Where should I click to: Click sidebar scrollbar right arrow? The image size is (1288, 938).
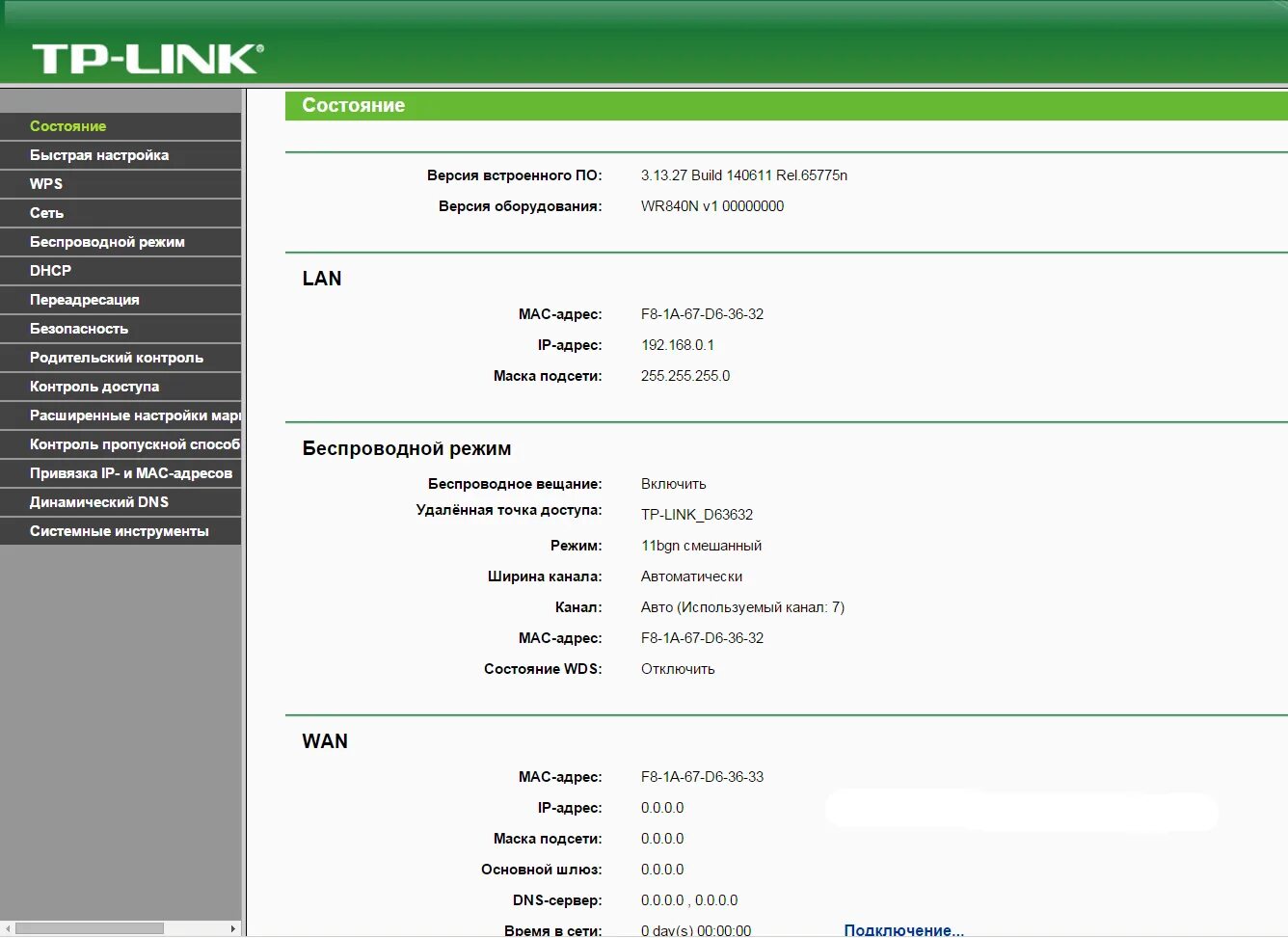(232, 928)
